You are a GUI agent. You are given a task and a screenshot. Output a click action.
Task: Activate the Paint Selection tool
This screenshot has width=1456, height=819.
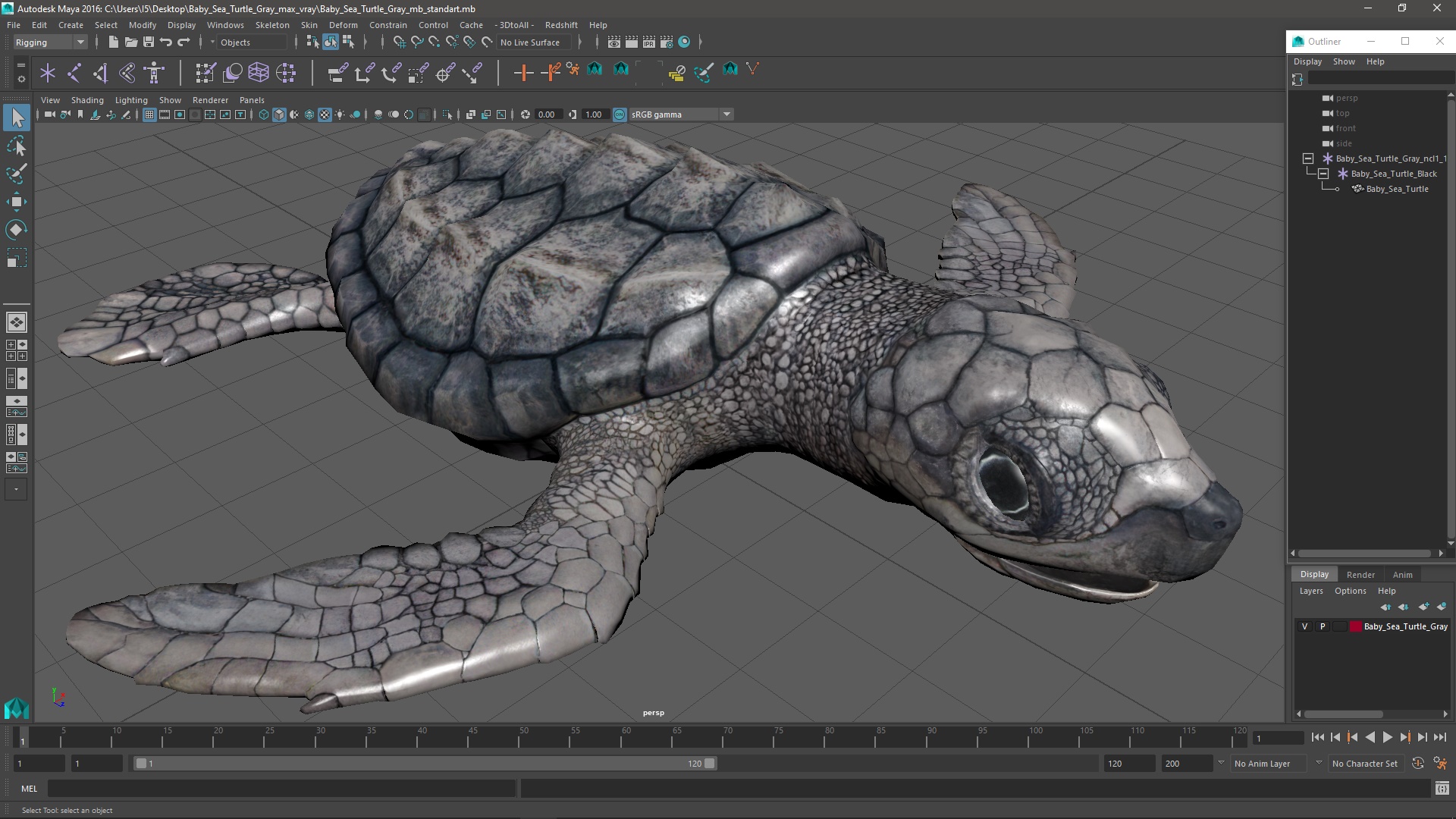(17, 174)
